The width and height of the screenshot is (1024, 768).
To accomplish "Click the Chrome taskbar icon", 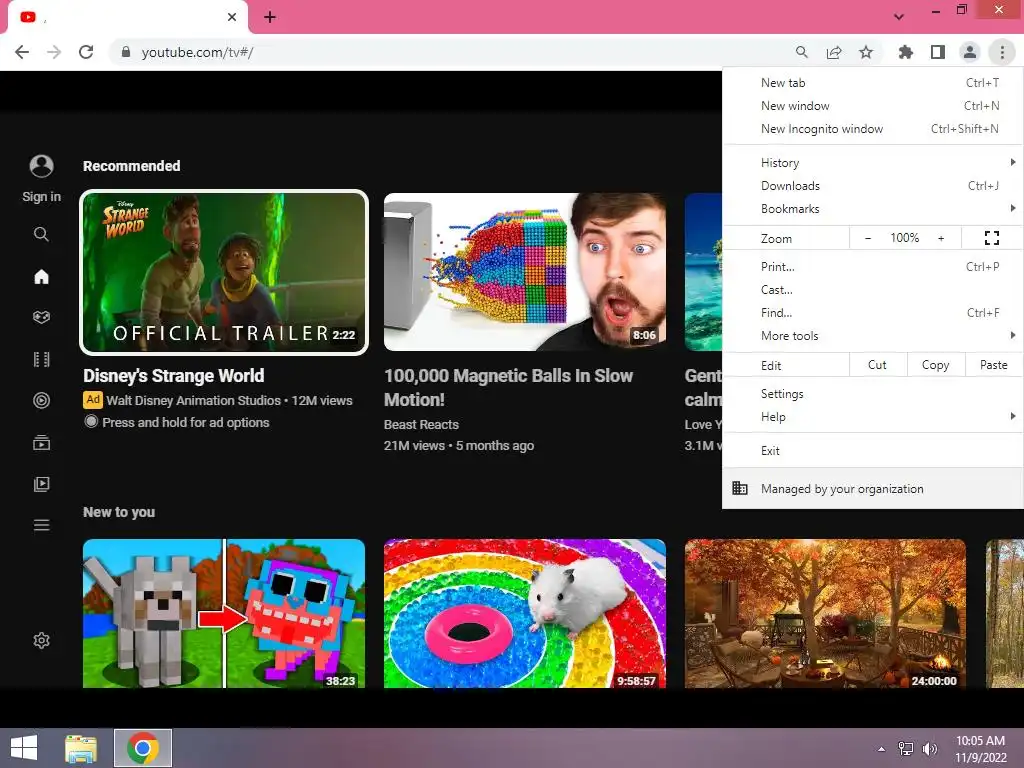I will 143,748.
